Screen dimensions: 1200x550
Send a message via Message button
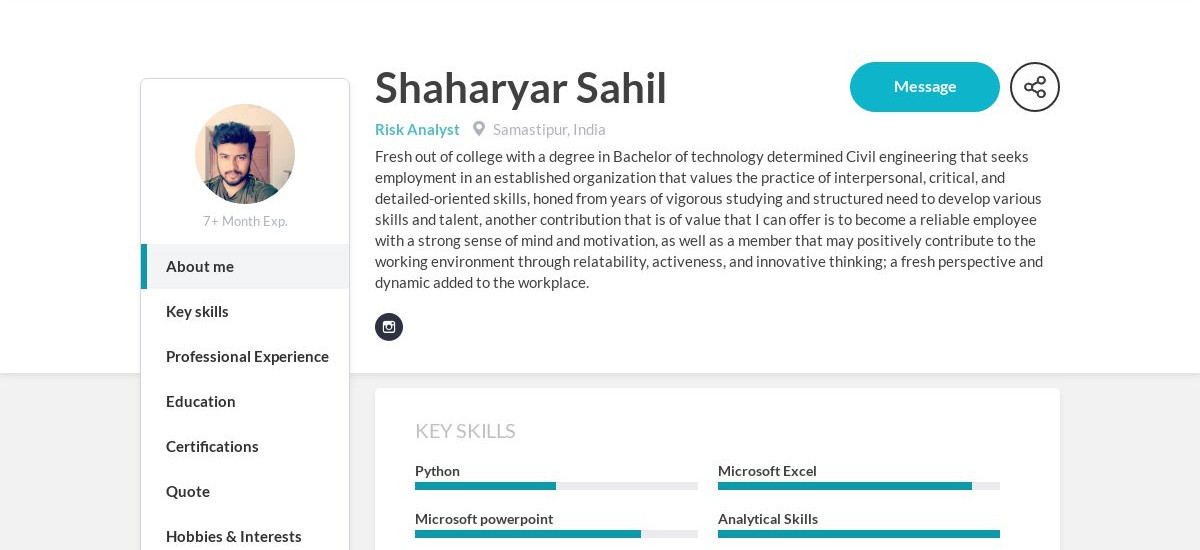(925, 87)
